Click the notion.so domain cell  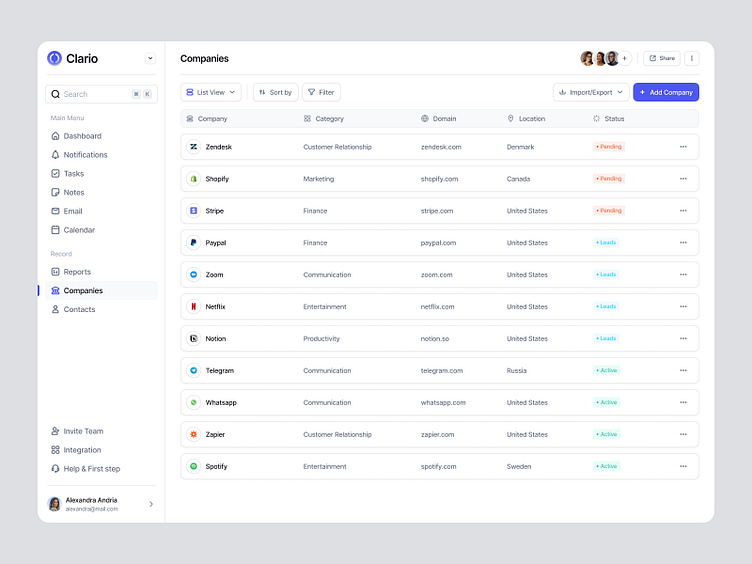(435, 339)
